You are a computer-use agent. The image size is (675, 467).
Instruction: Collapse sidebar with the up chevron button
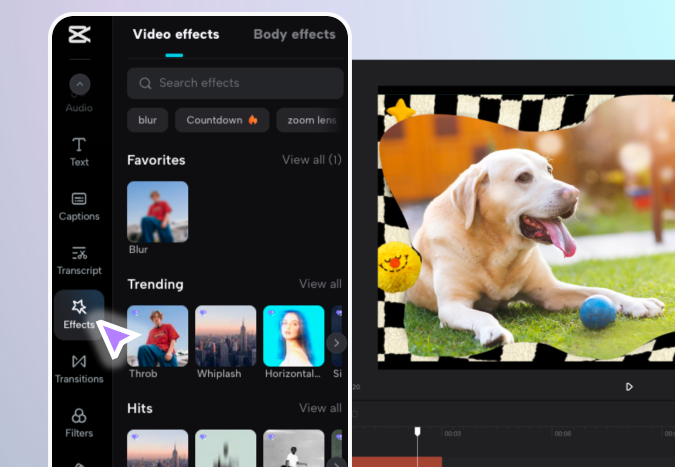tap(80, 84)
